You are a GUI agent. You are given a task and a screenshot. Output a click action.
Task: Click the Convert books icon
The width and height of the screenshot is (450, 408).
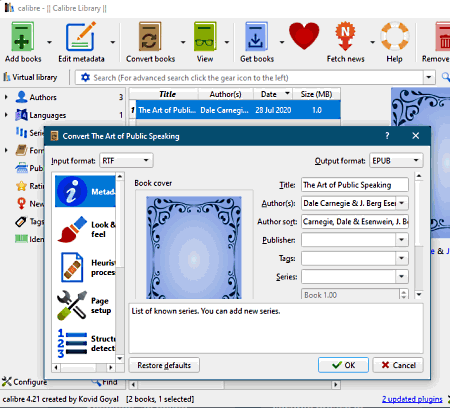tap(150, 37)
